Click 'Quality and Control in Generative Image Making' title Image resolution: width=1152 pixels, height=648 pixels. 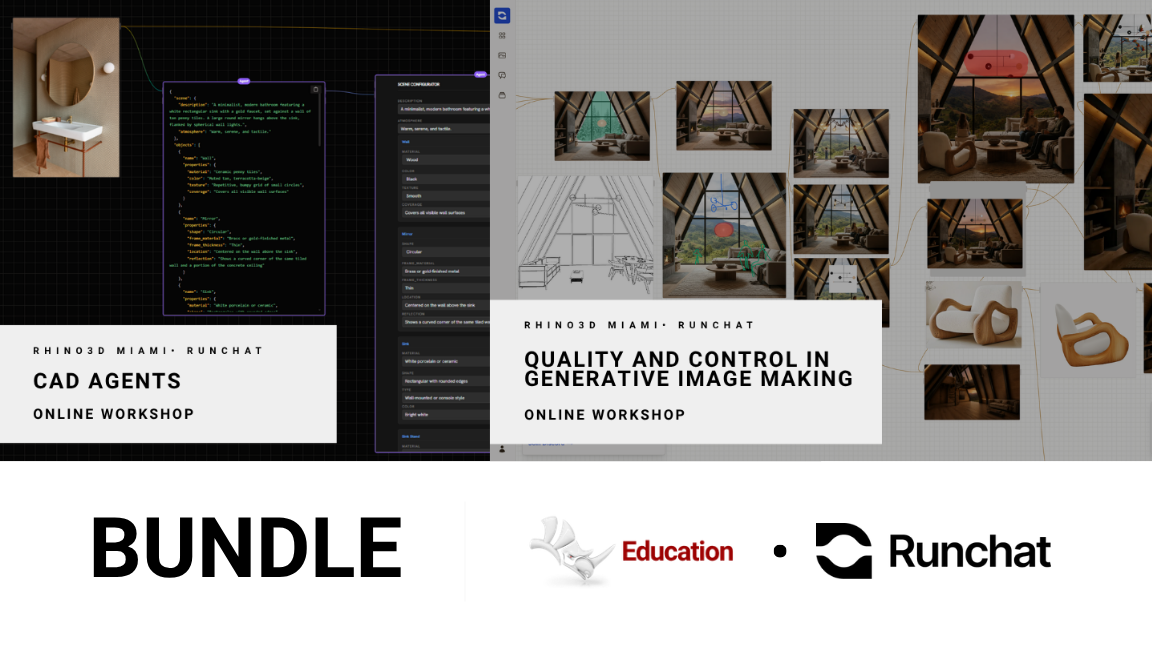pos(688,369)
